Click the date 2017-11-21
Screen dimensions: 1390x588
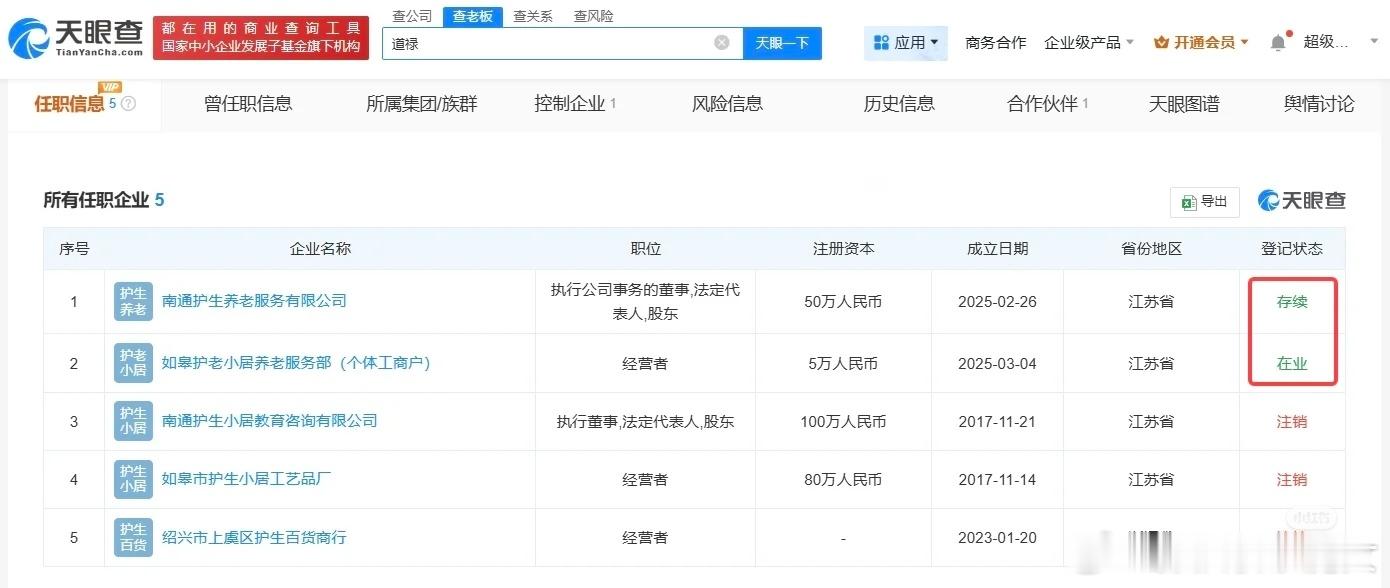(x=997, y=421)
